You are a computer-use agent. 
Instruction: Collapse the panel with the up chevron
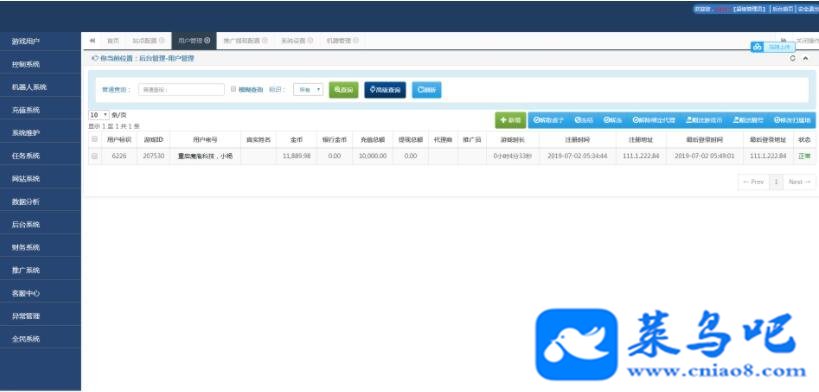[805, 59]
